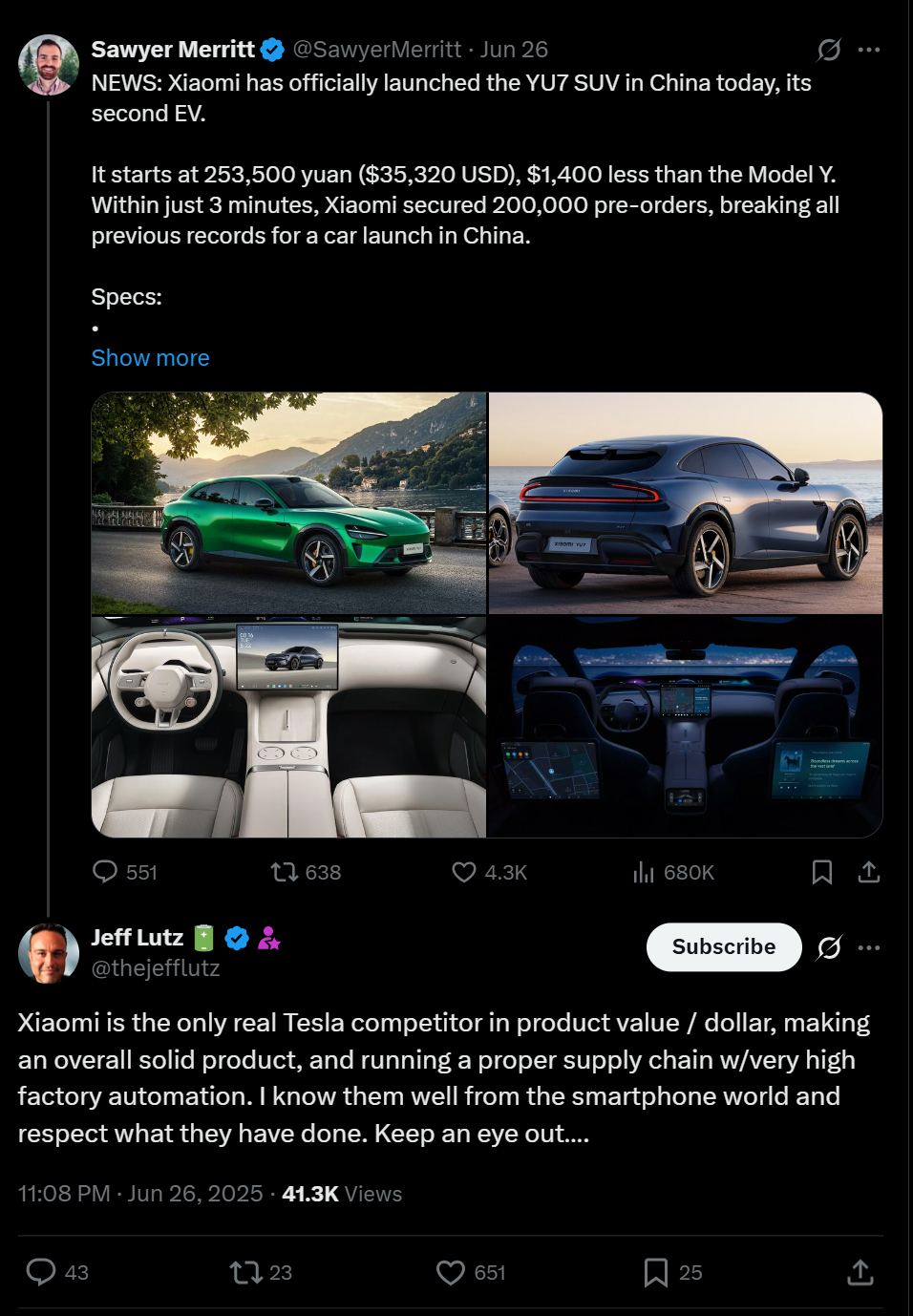Repost the Xiaomi YU7 news post
This screenshot has height=1316, width=913.
click(x=306, y=872)
